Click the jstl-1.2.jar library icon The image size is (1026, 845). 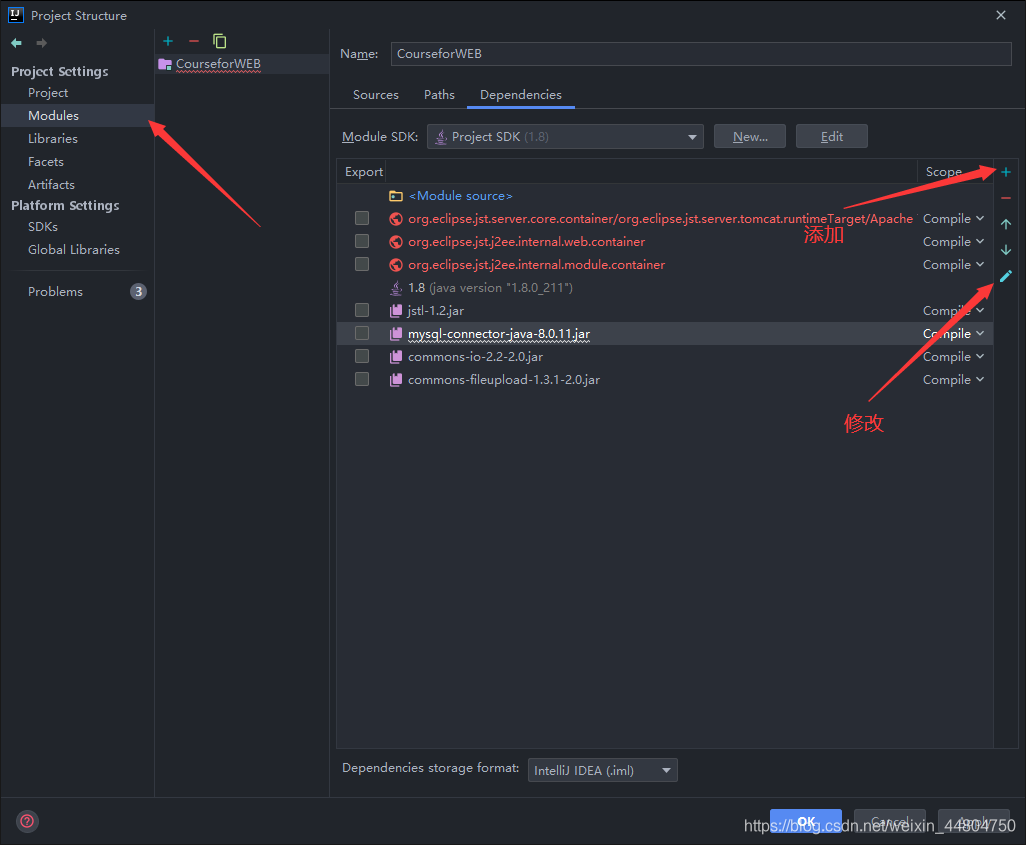coord(396,311)
